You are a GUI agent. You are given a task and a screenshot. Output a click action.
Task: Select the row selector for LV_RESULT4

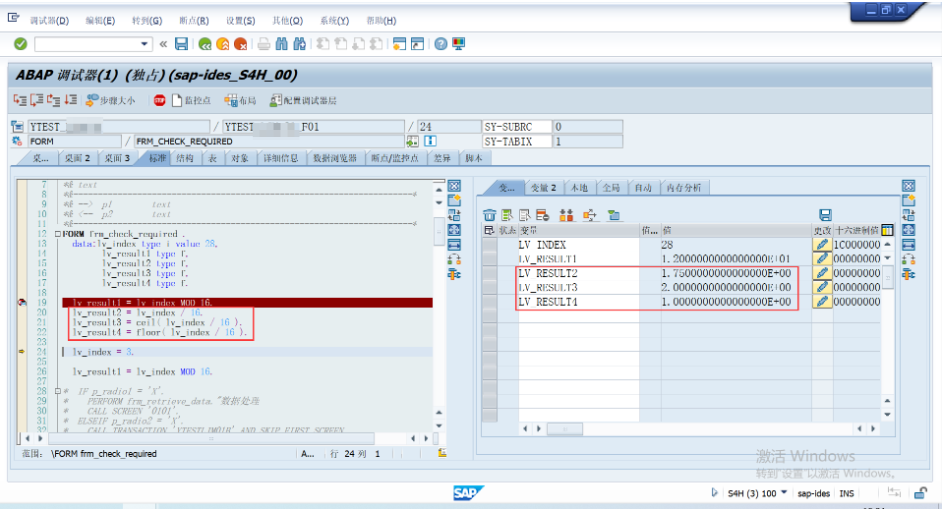(490, 301)
